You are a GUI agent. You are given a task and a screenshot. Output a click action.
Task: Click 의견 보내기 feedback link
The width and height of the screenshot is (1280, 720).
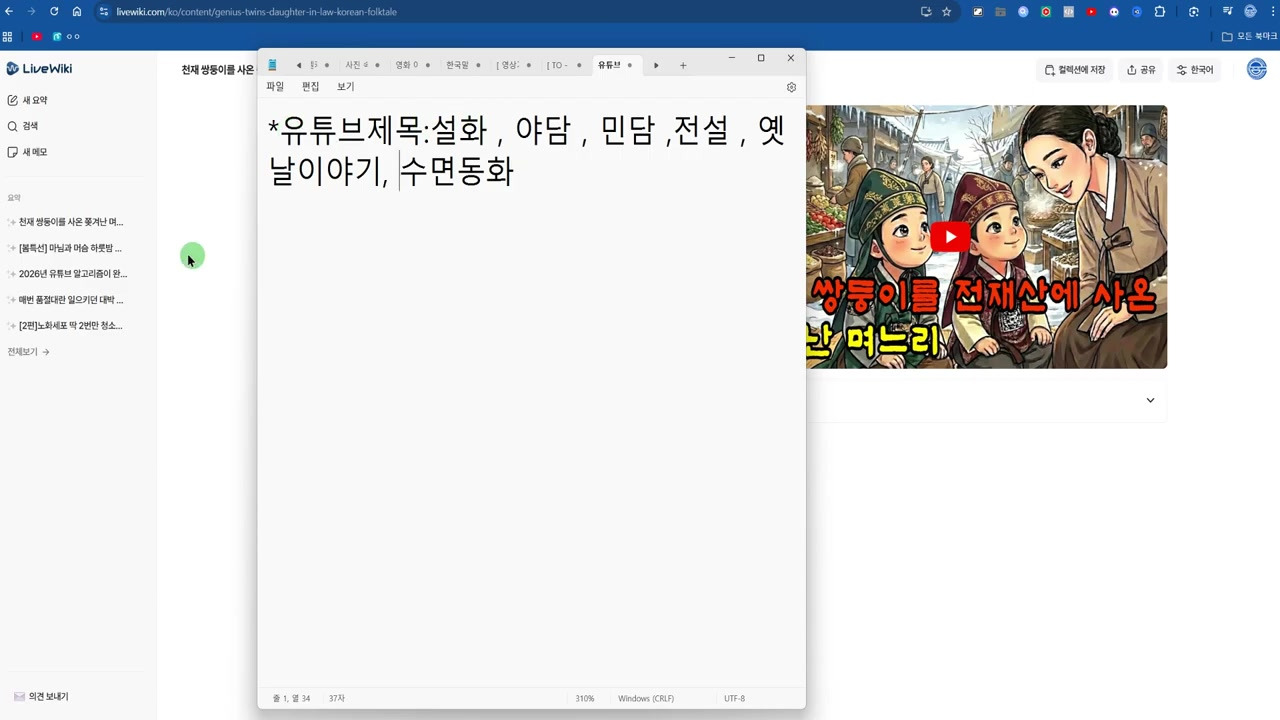[41, 696]
